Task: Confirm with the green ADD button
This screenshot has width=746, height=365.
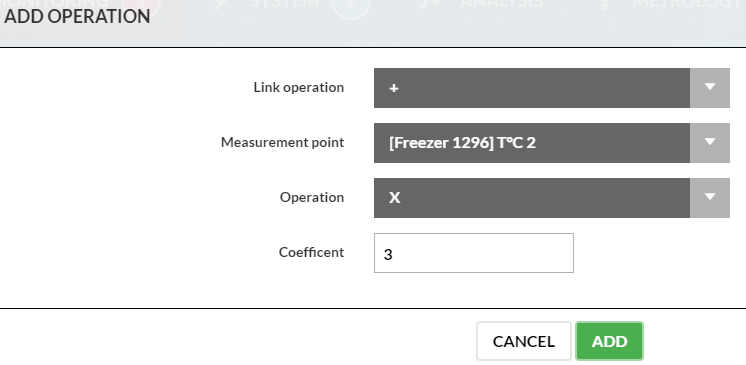Action: (x=609, y=341)
